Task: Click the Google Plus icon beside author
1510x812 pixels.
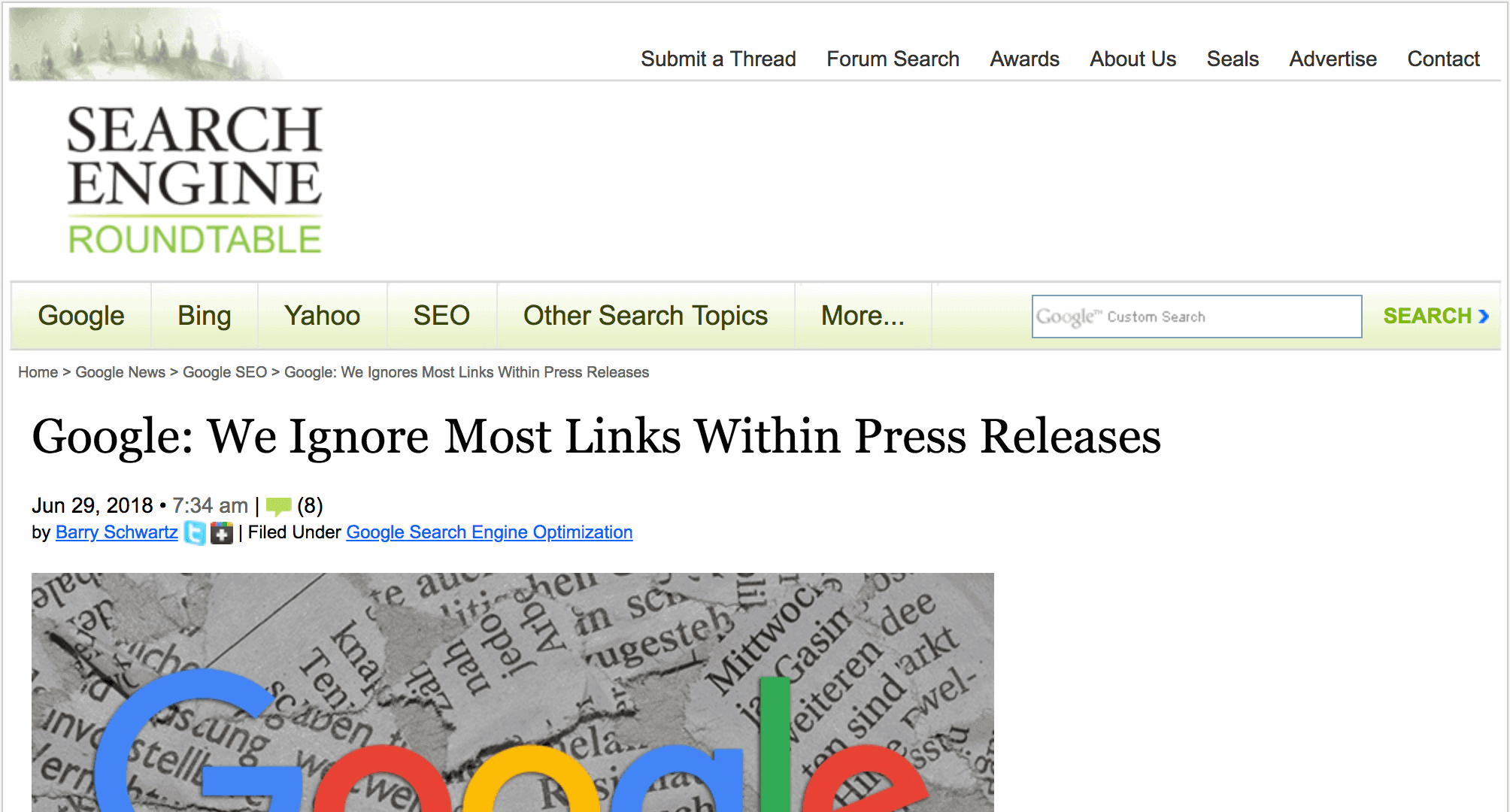Action: (222, 533)
